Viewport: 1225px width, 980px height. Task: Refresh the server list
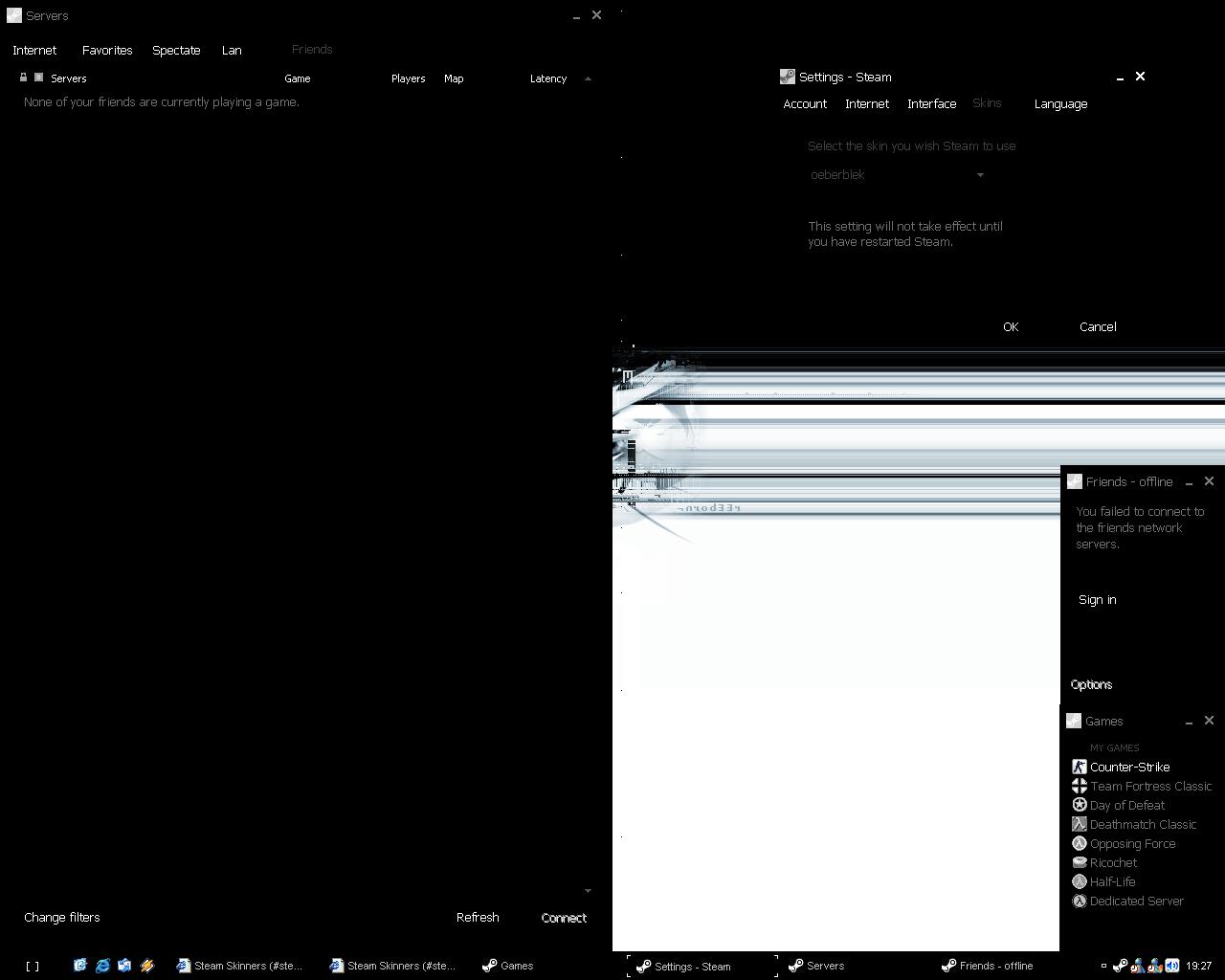478,917
